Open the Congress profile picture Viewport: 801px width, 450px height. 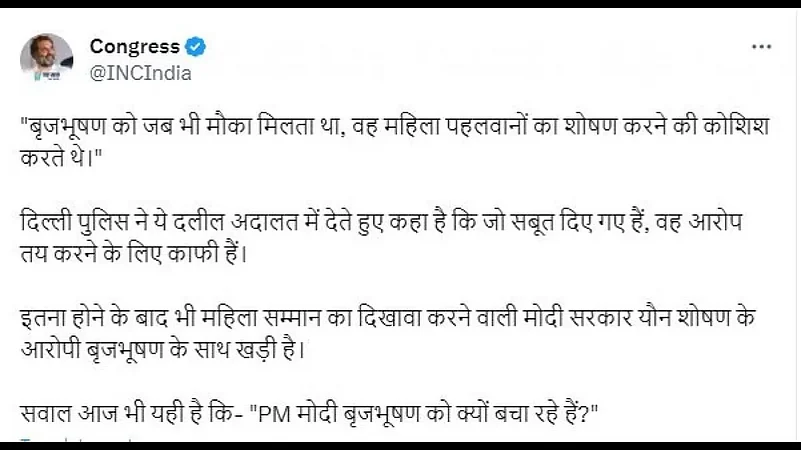(46, 59)
